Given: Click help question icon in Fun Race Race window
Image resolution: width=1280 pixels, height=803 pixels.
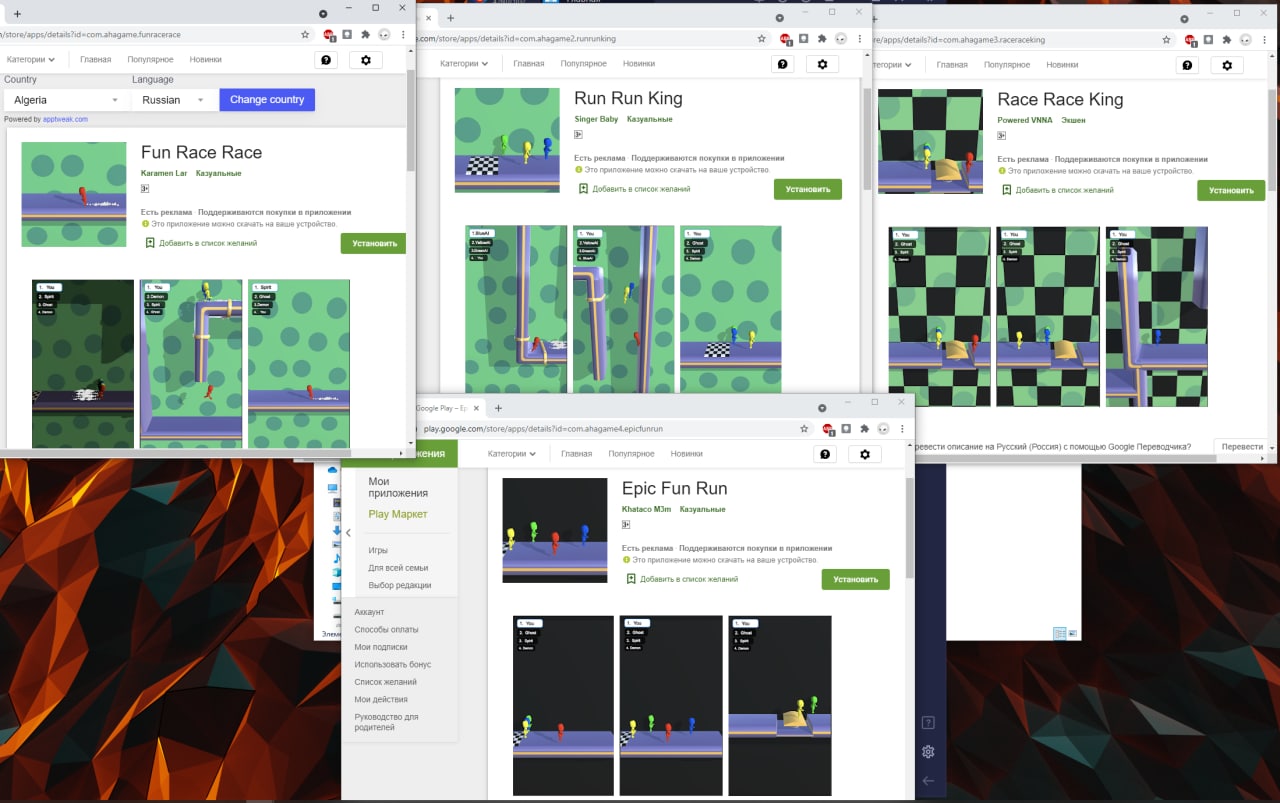Looking at the screenshot, I should pos(325,60).
